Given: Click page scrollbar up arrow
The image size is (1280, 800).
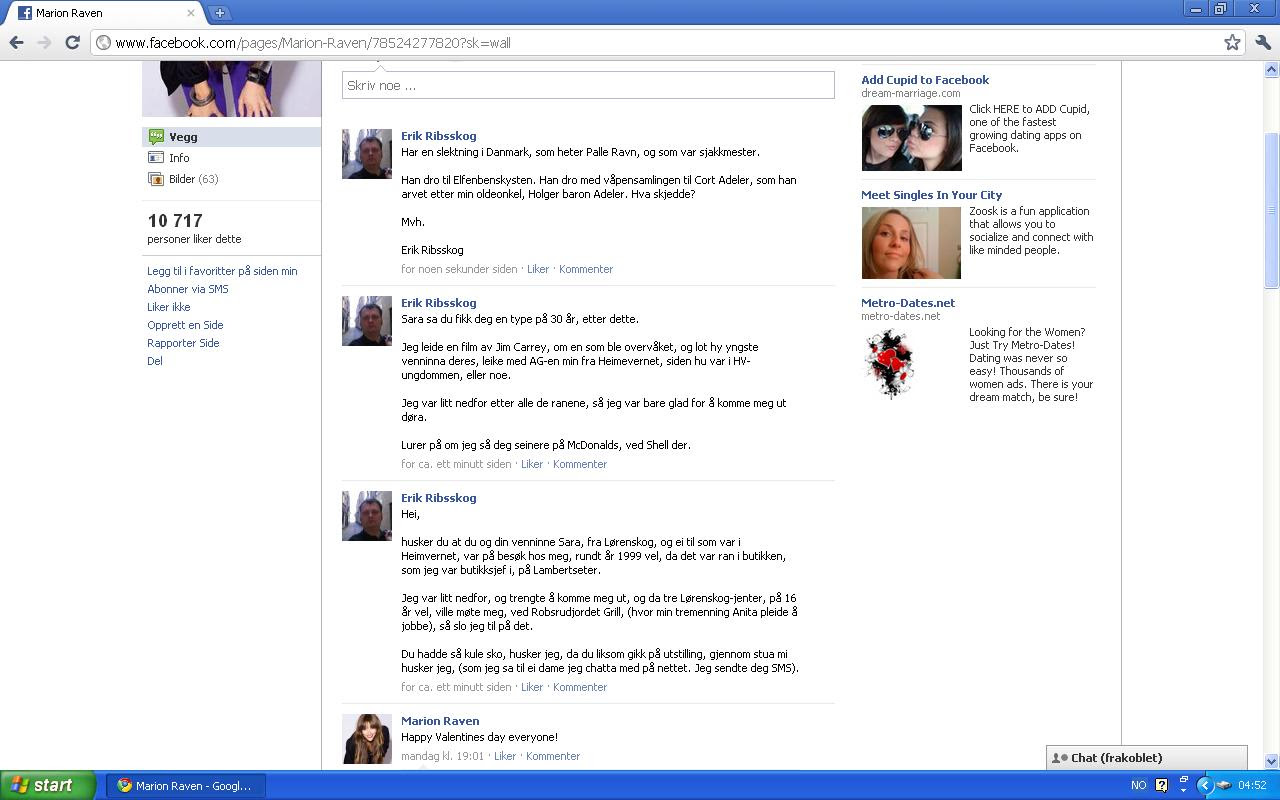Looking at the screenshot, I should tap(1272, 70).
